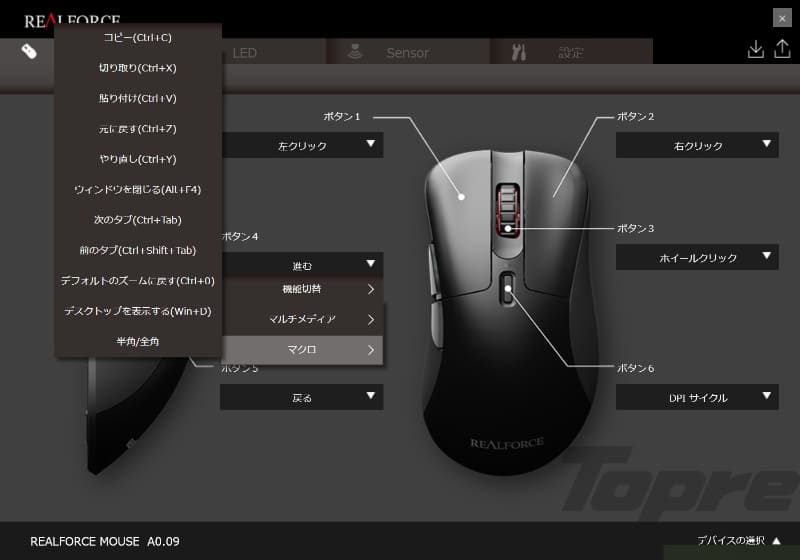800x560 pixels.
Task: Select 切り取り(Ctrl+X) macro
Action: click(138, 68)
